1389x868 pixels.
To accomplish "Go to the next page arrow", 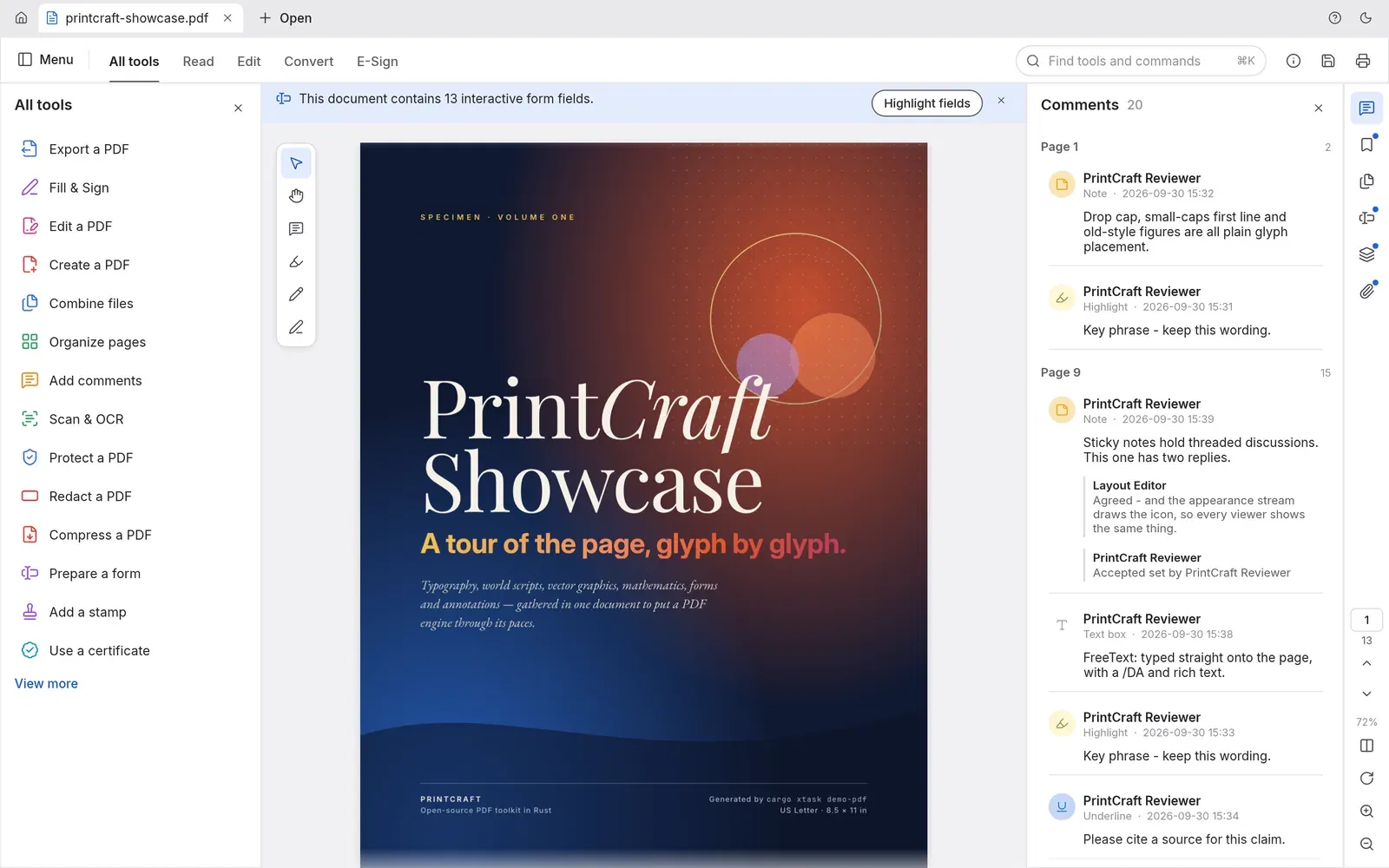I will (1366, 694).
